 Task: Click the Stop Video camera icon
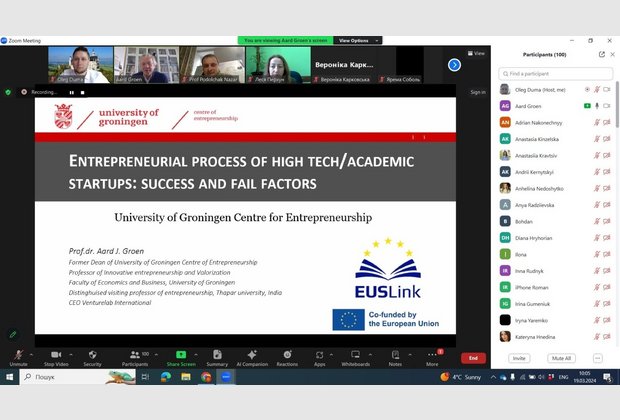[56, 354]
